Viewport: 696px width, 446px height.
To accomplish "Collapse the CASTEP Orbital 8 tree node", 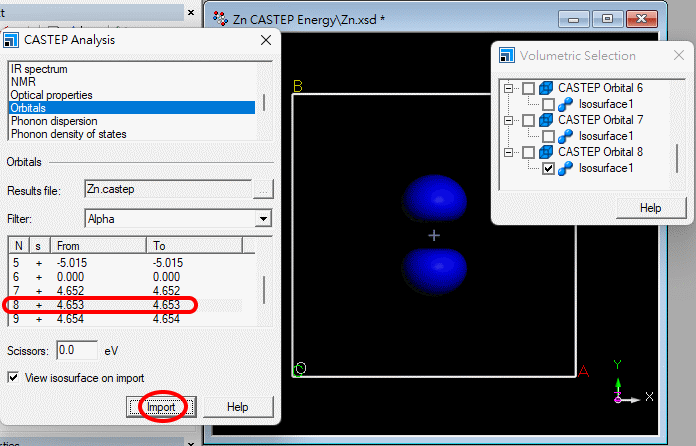I will [510, 152].
